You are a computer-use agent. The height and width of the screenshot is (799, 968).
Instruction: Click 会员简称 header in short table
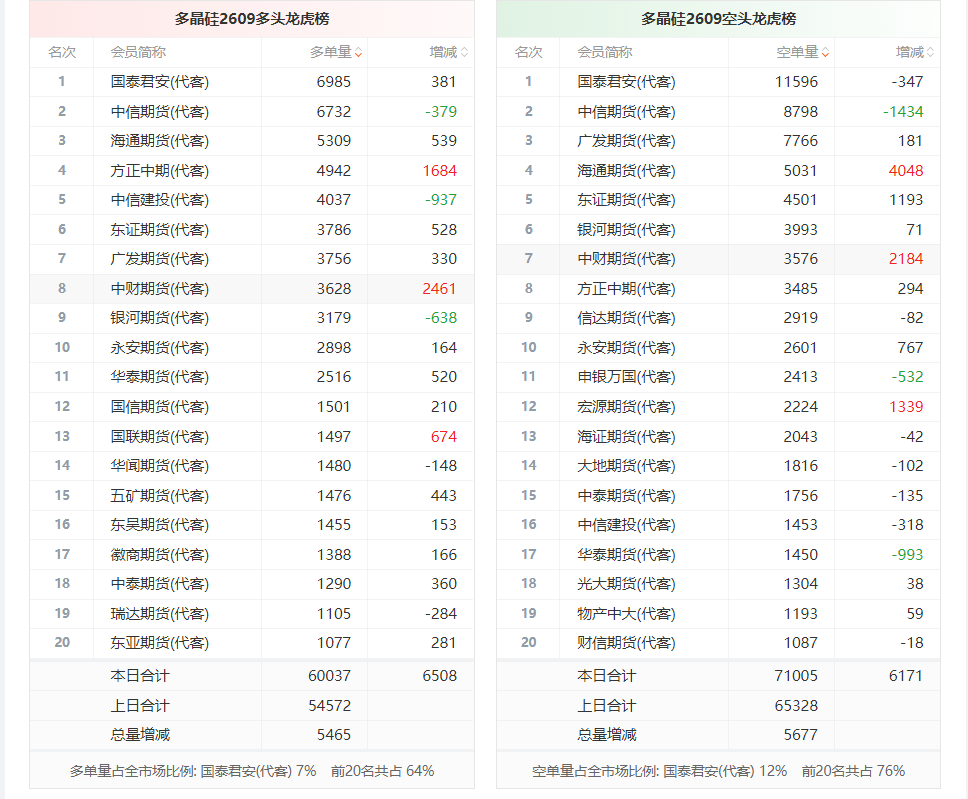click(604, 52)
